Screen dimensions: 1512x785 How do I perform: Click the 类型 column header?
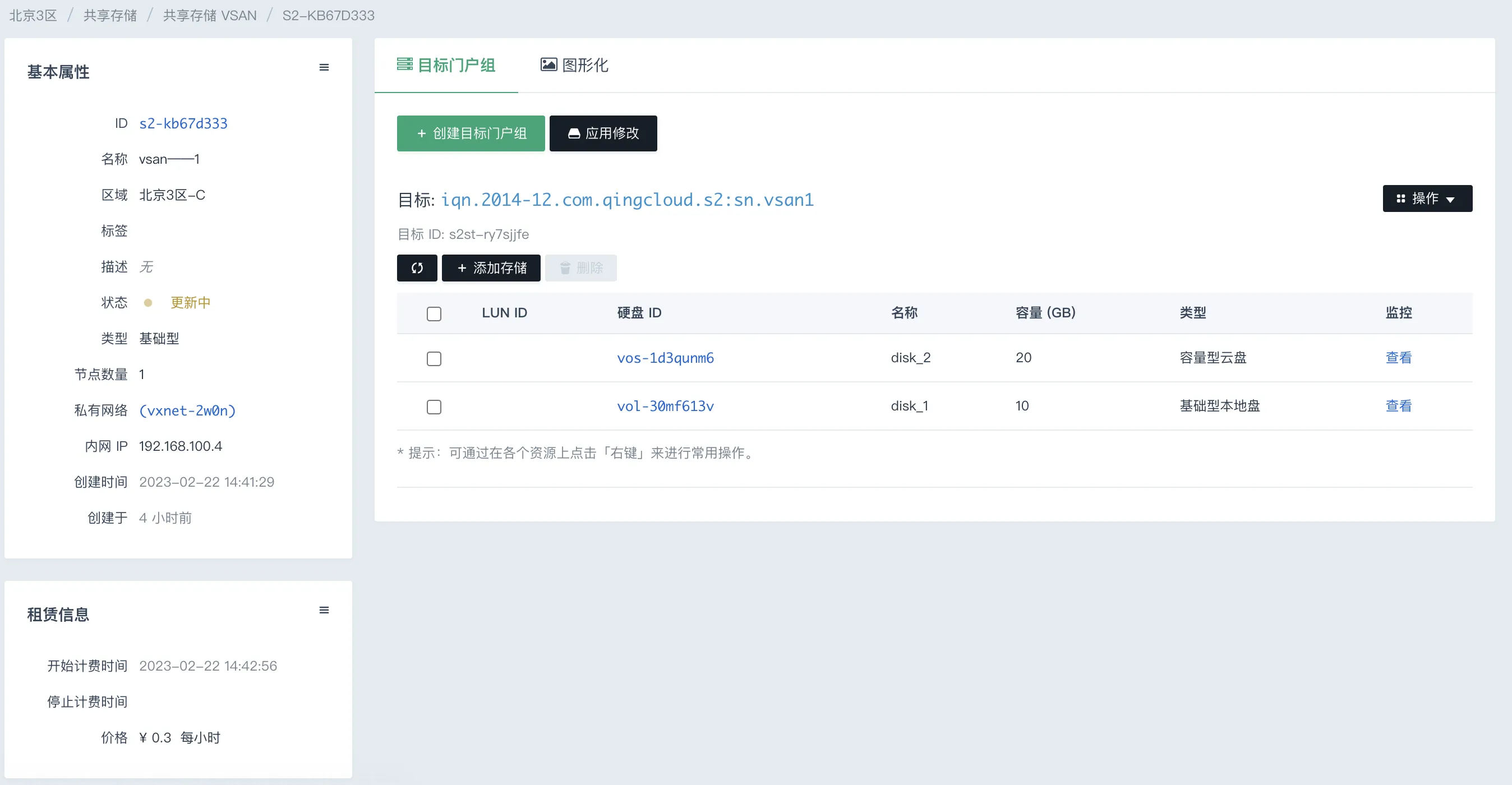[x=1193, y=313]
